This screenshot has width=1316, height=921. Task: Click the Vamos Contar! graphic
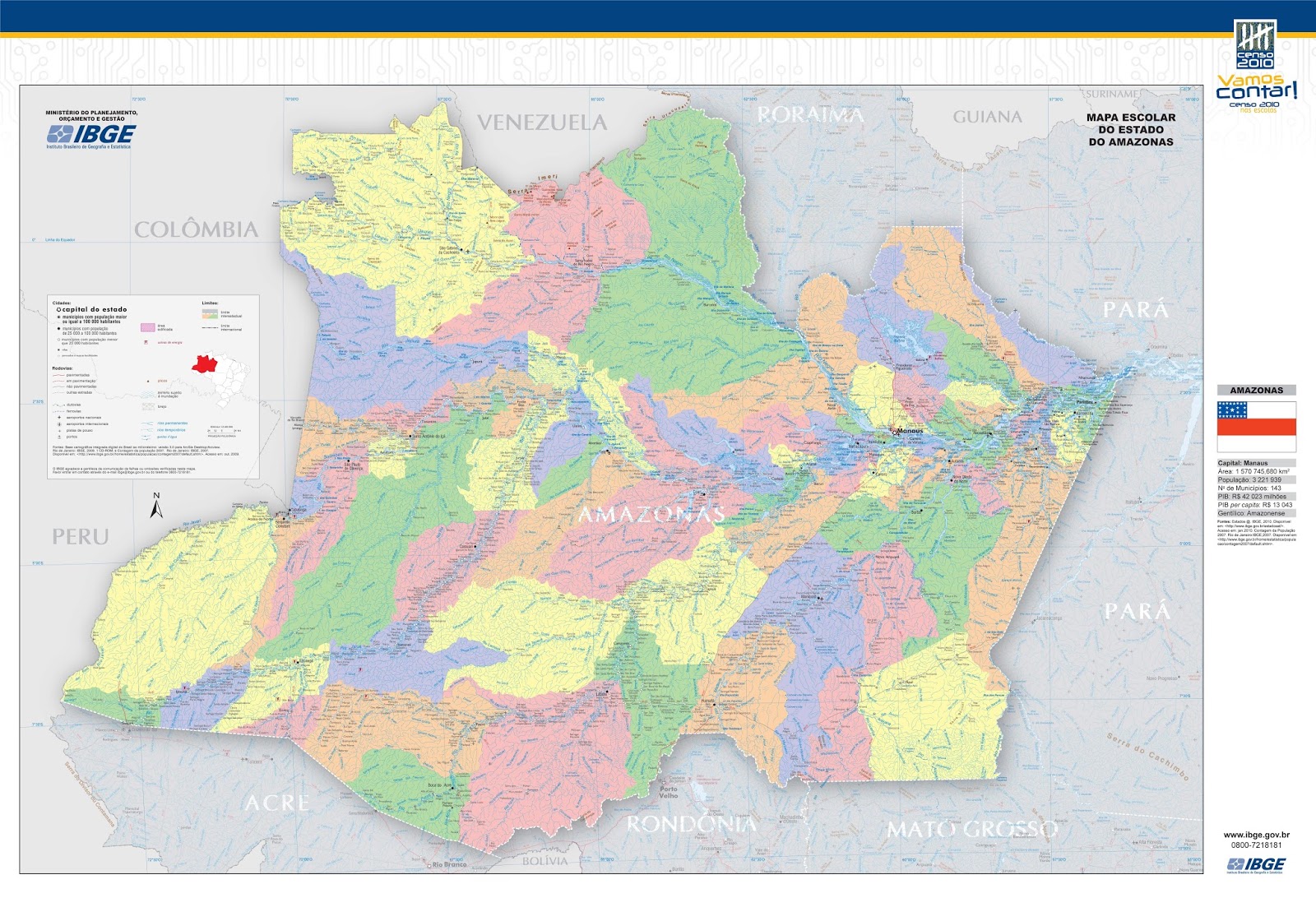pyautogui.click(x=1253, y=88)
